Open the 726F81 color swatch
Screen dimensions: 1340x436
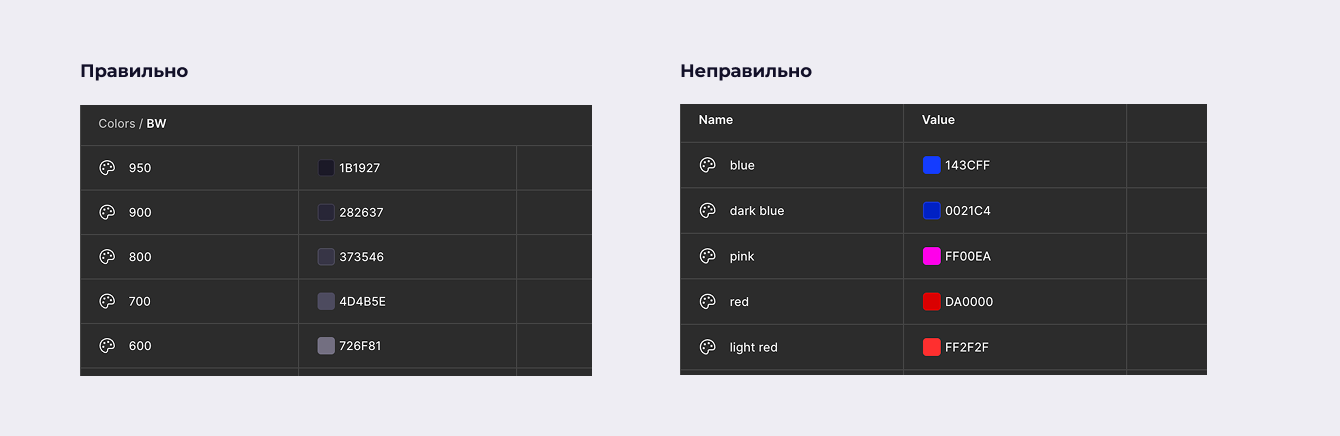[326, 346]
